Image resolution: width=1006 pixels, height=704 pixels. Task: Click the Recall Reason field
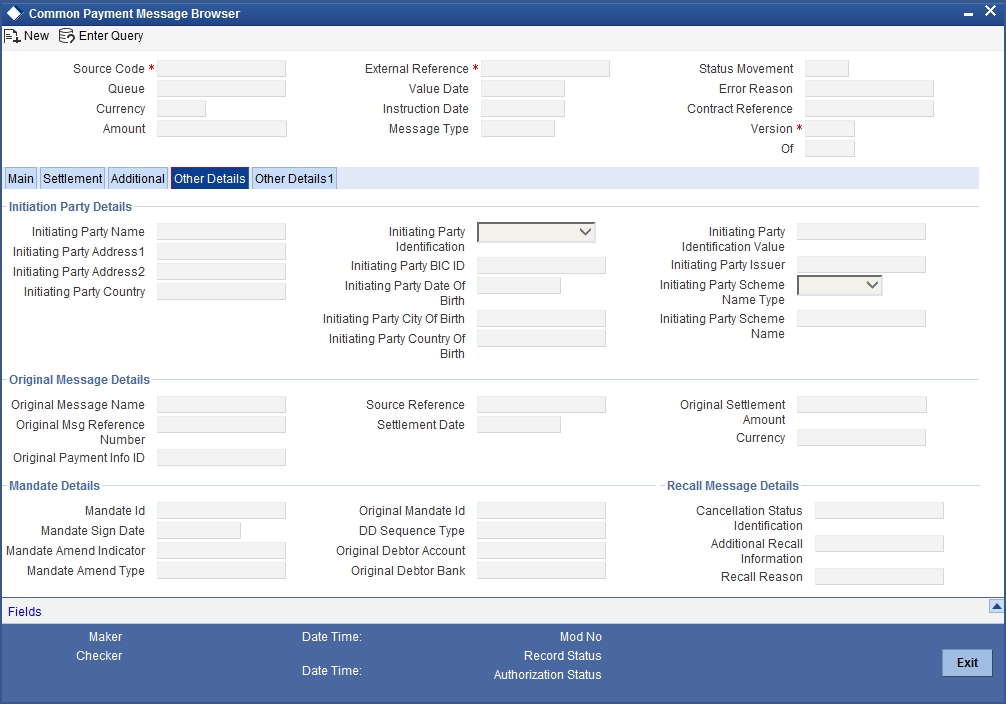pos(880,576)
